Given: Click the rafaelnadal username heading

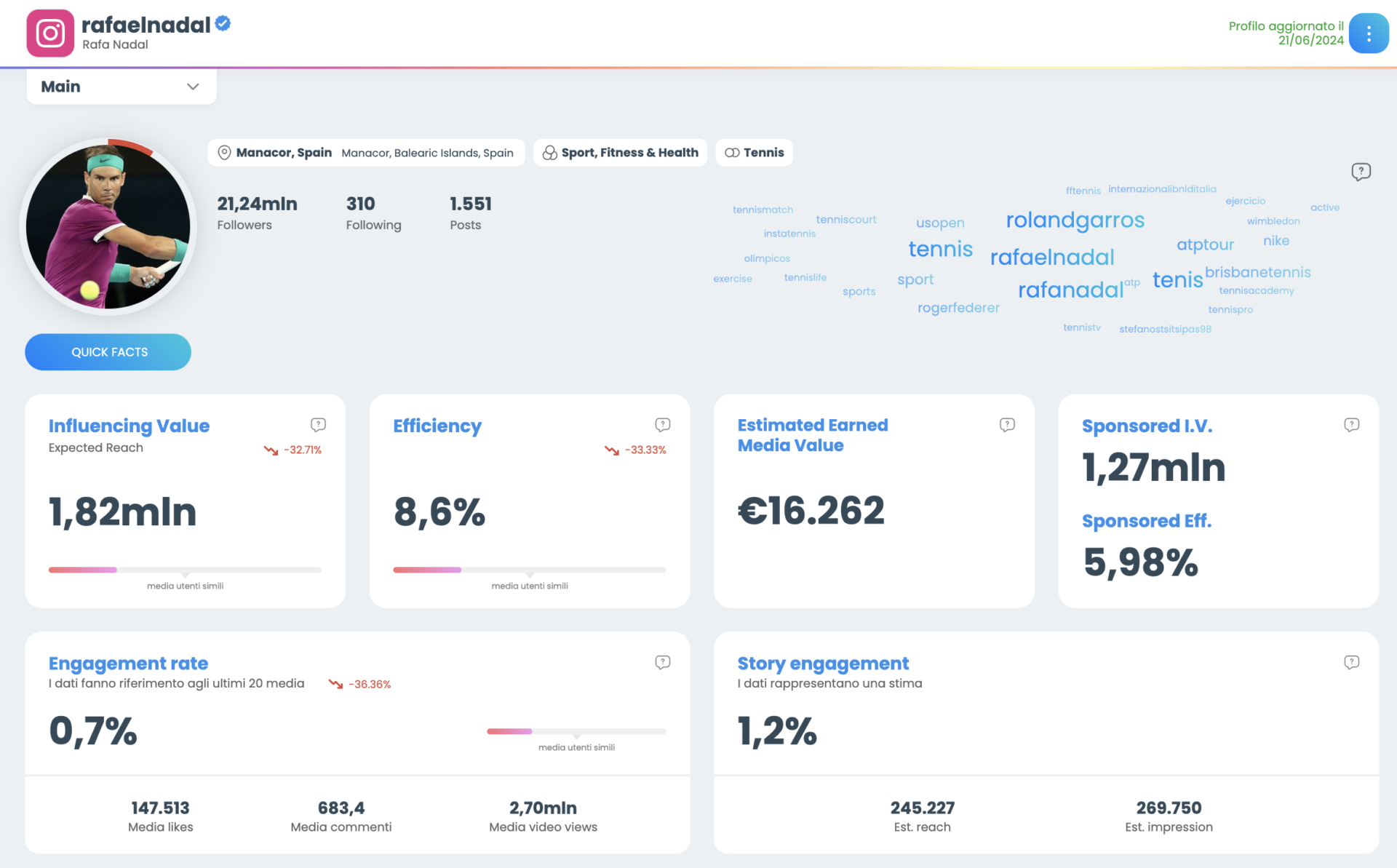Looking at the screenshot, I should [146, 25].
